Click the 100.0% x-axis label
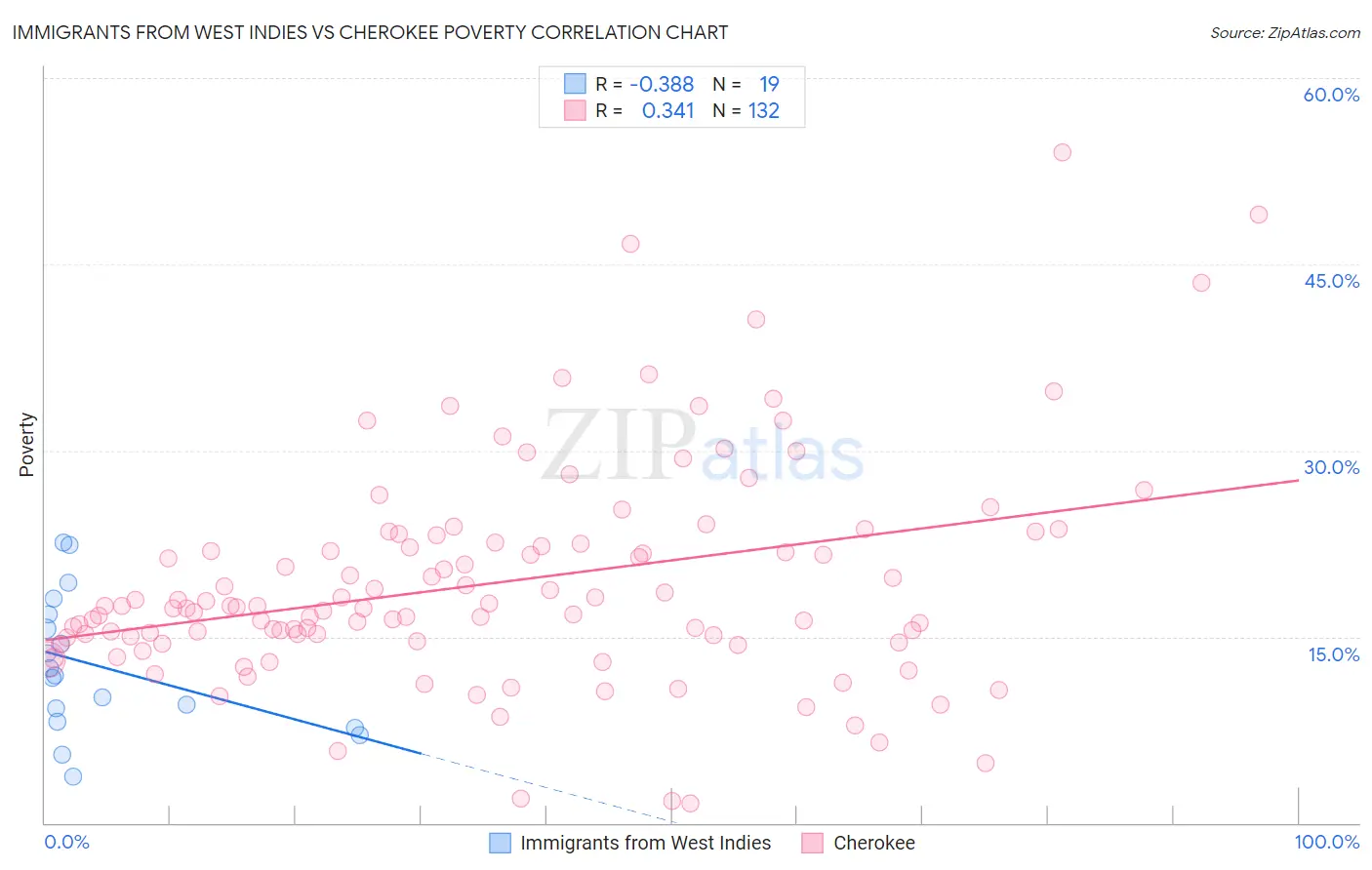 pos(1326,842)
